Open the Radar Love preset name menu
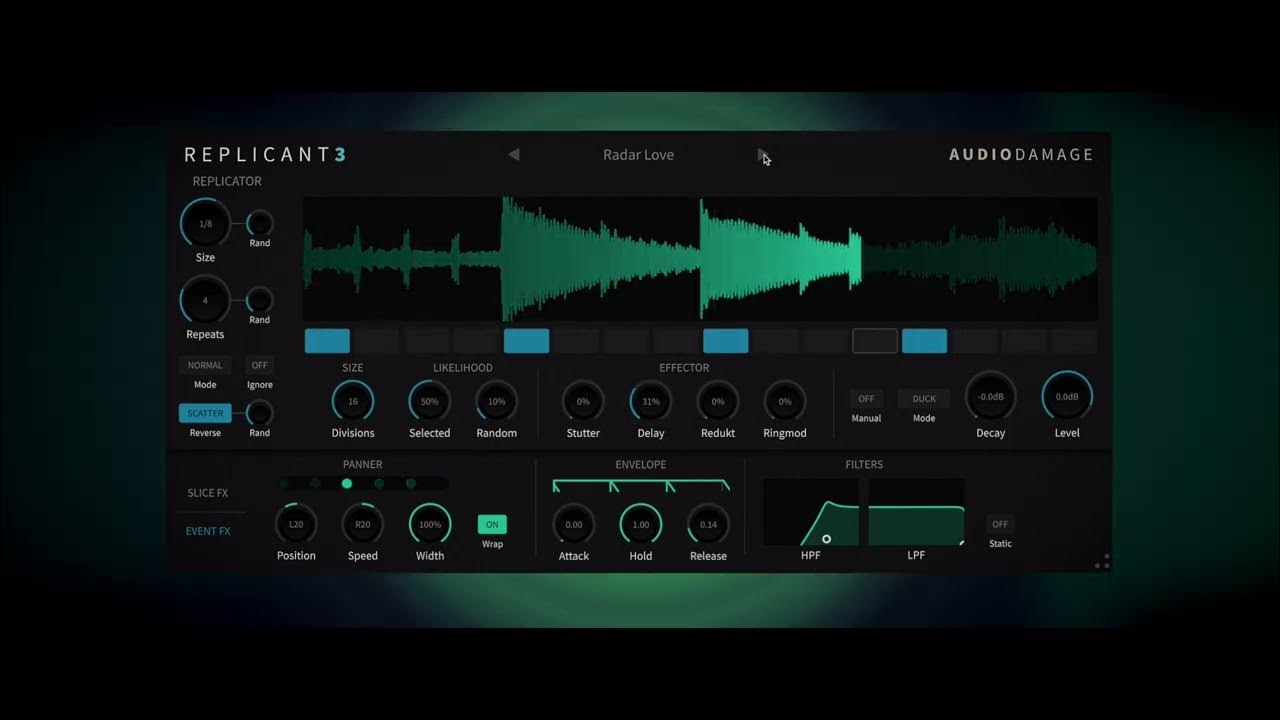The height and width of the screenshot is (720, 1280). click(x=638, y=155)
